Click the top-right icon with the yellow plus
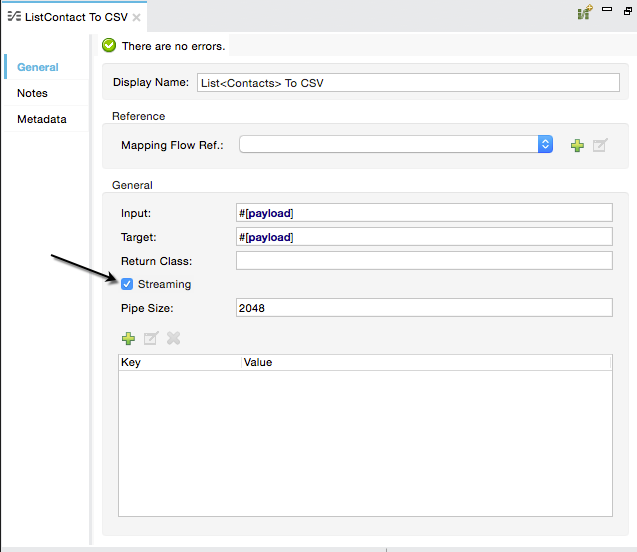This screenshot has height=552, width=637. [x=584, y=14]
